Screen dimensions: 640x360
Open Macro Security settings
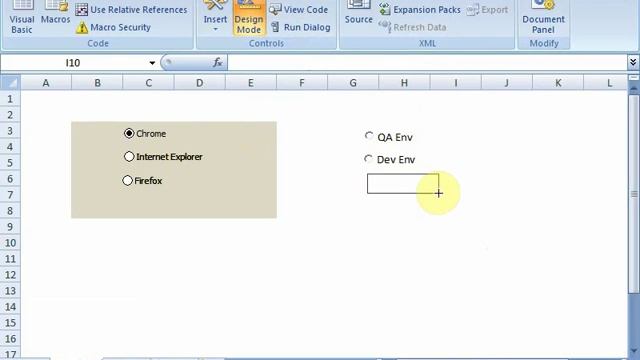(x=113, y=27)
